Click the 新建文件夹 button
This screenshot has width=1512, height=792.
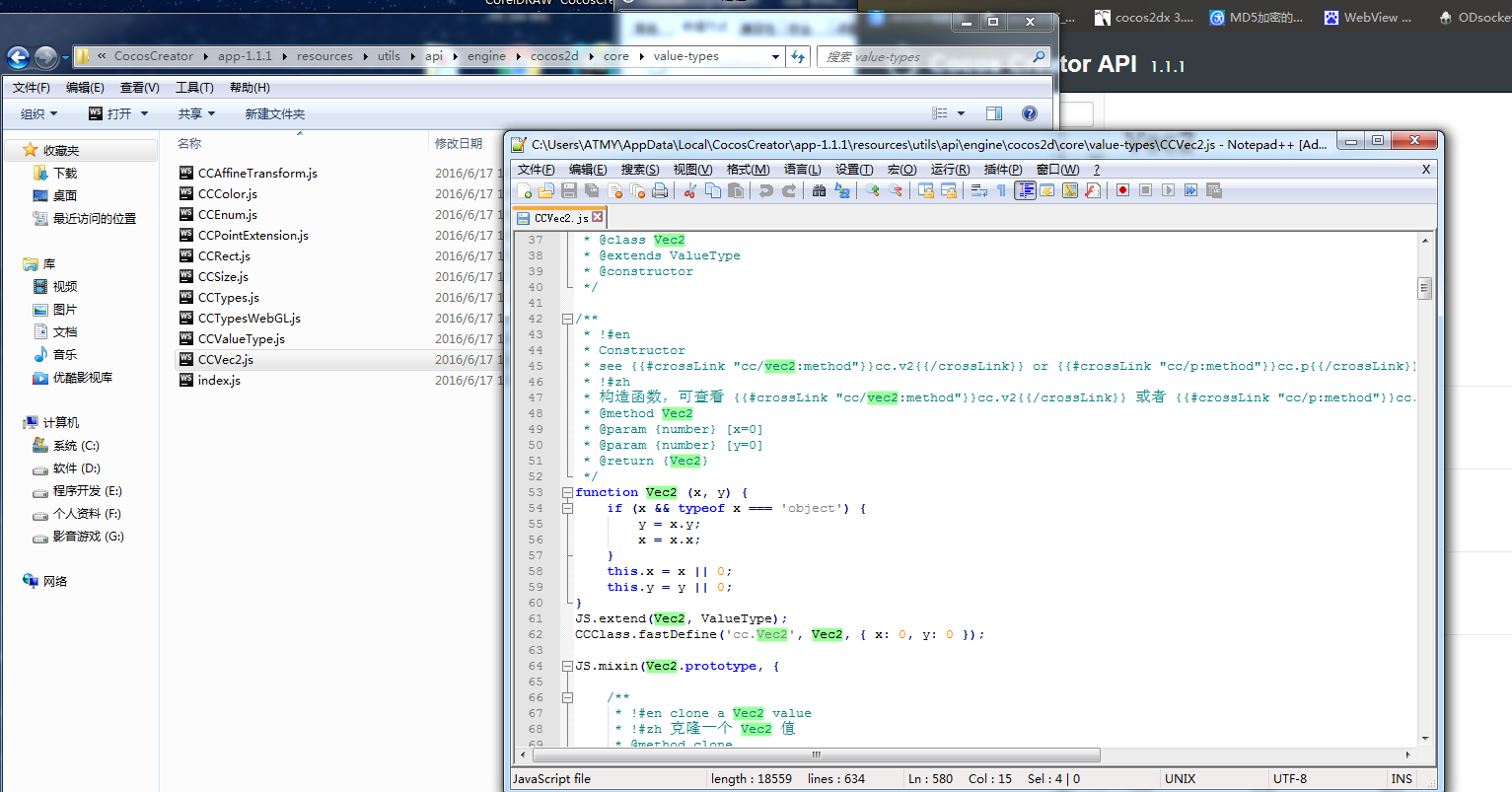tap(275, 114)
